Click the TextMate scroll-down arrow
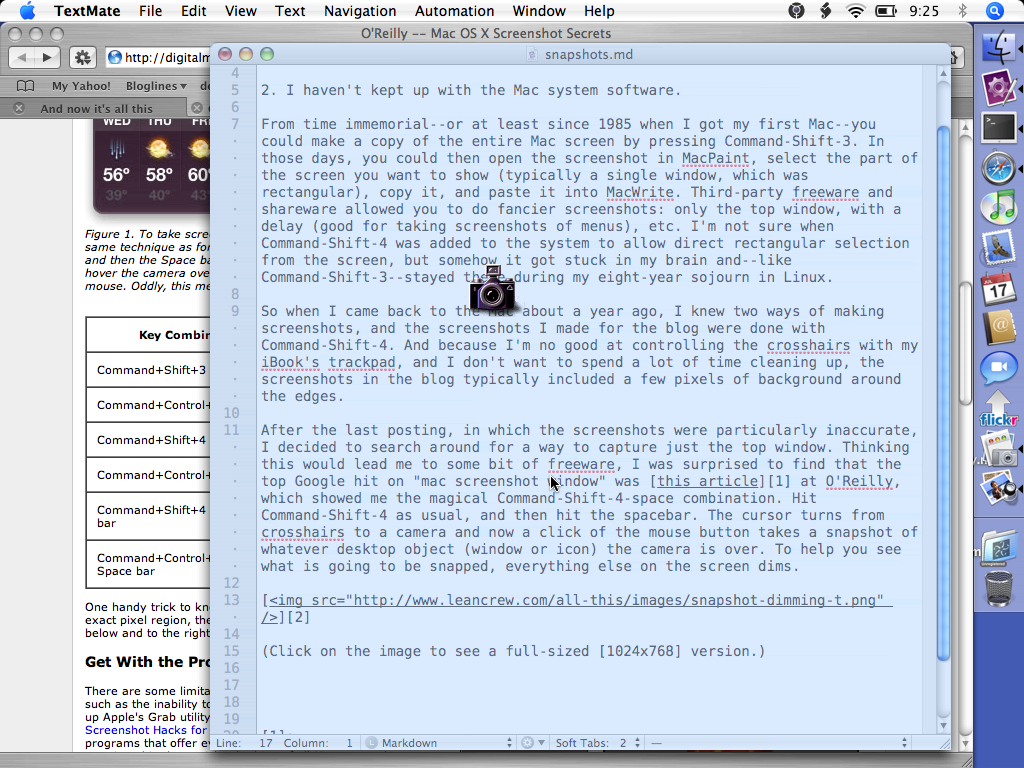This screenshot has width=1024, height=768. pyautogui.click(x=943, y=726)
